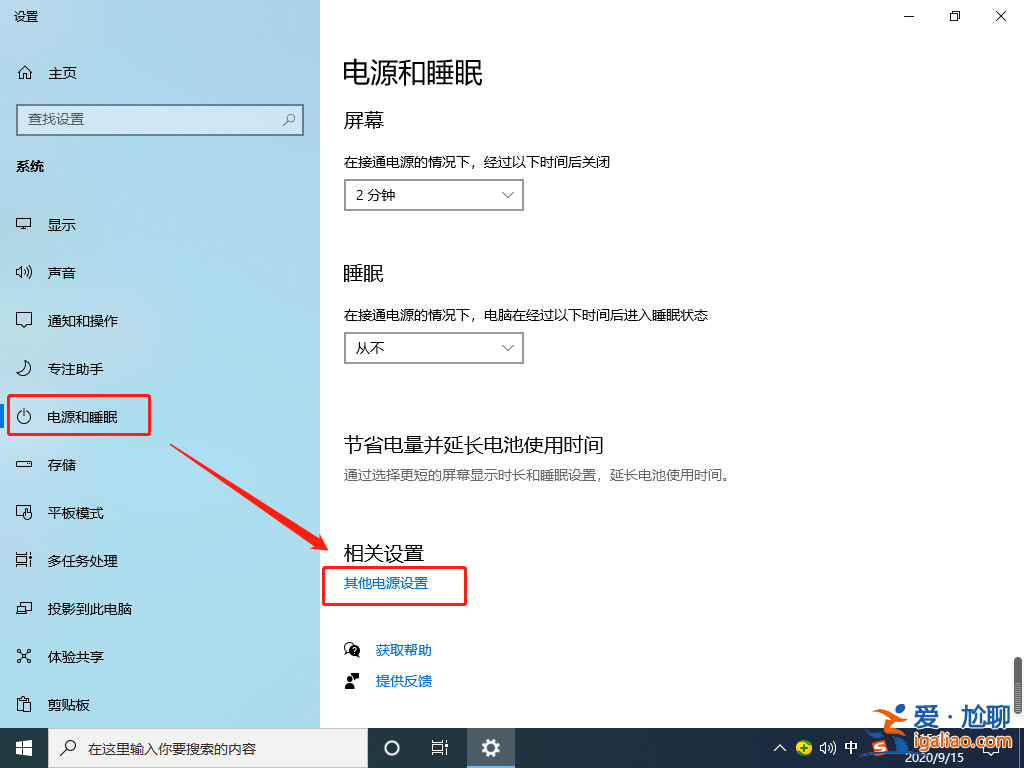Screen dimensions: 1024x768
Task: Open the sleep timeout dropdown showing 从不
Action: [433, 348]
